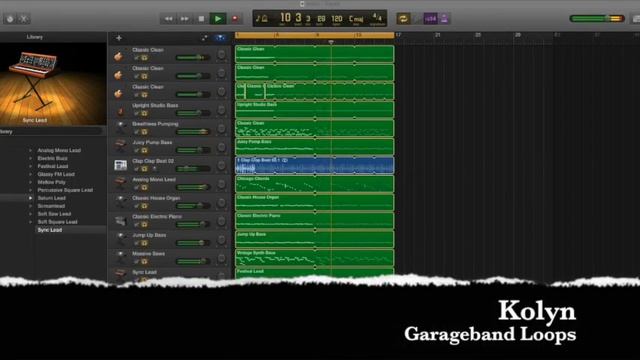The height and width of the screenshot is (360, 640).
Task: Click the Clap Clap Beat 02 track icon
Action: click(120, 165)
